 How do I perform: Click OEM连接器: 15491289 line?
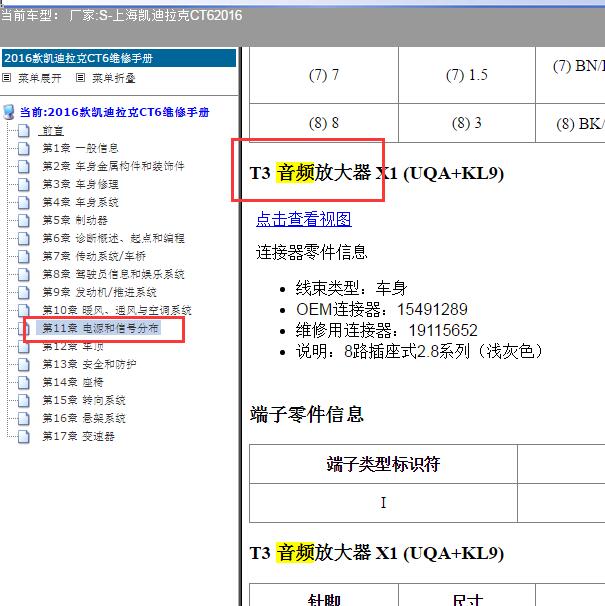coord(382,309)
